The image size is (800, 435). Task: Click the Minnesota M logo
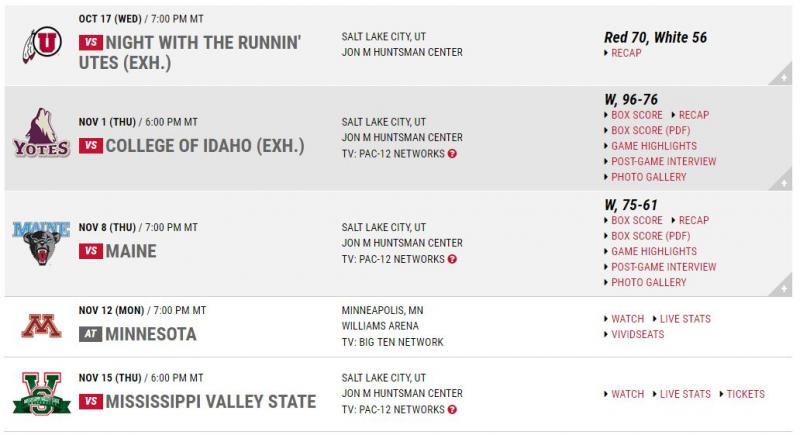pyautogui.click(x=41, y=326)
